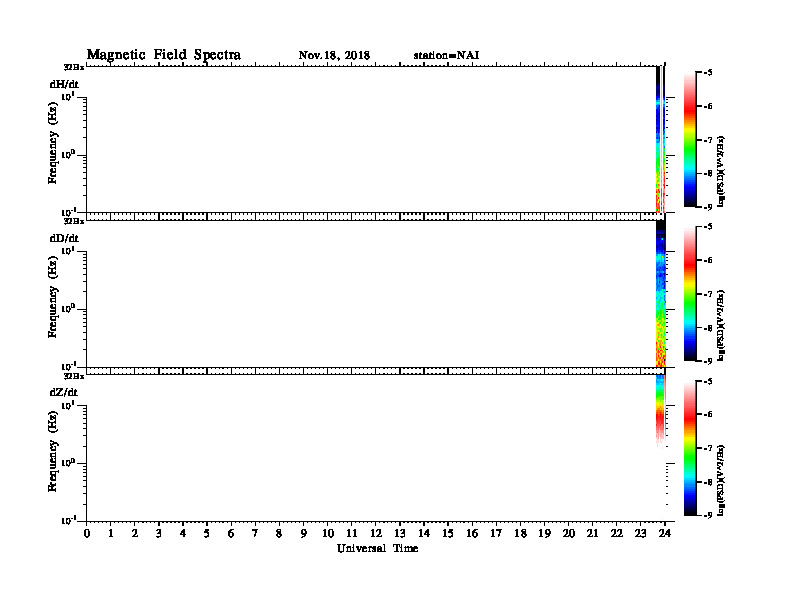Screen dimensions: 792x612
Task: Click hour 20 on the time axis
Action: (569, 534)
